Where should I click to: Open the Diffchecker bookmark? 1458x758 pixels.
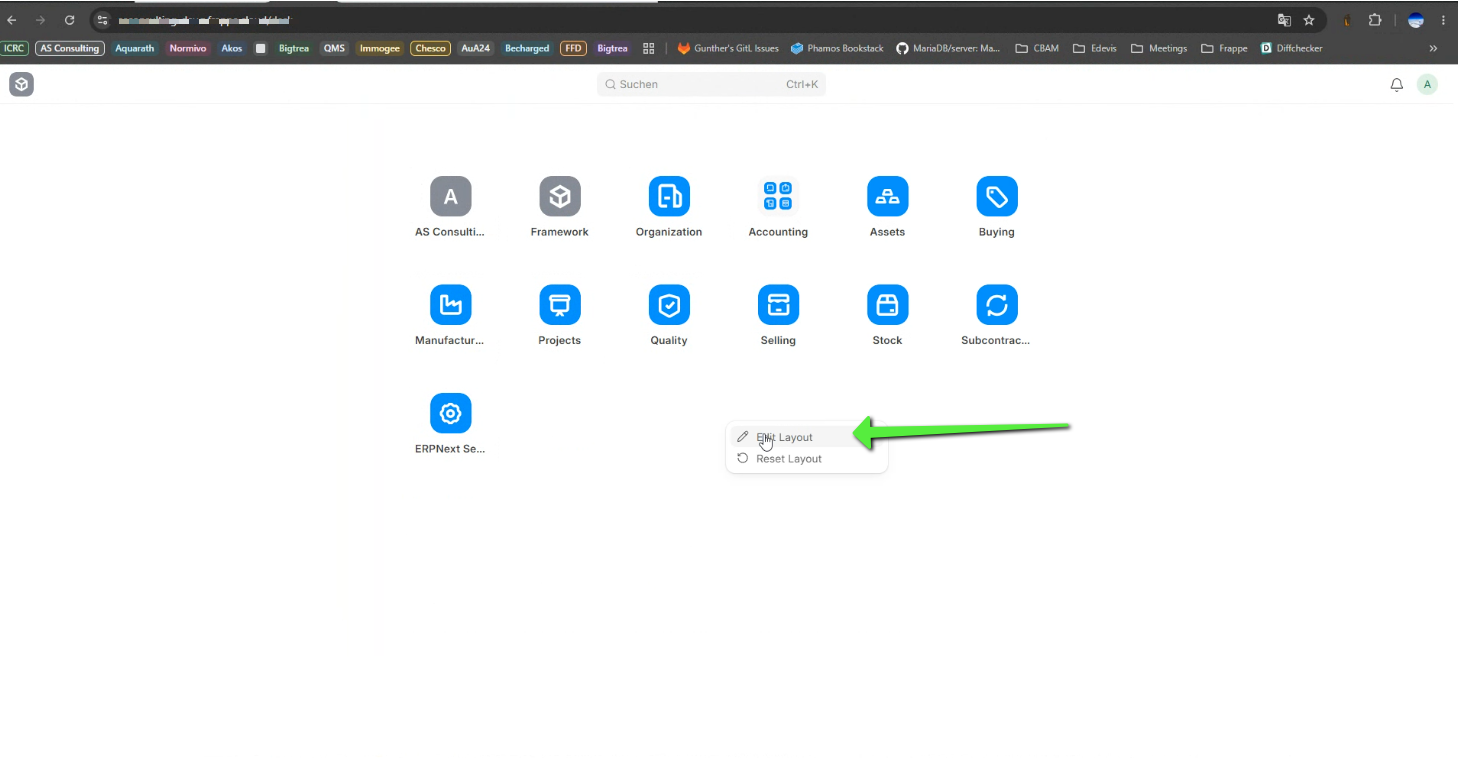[1291, 48]
